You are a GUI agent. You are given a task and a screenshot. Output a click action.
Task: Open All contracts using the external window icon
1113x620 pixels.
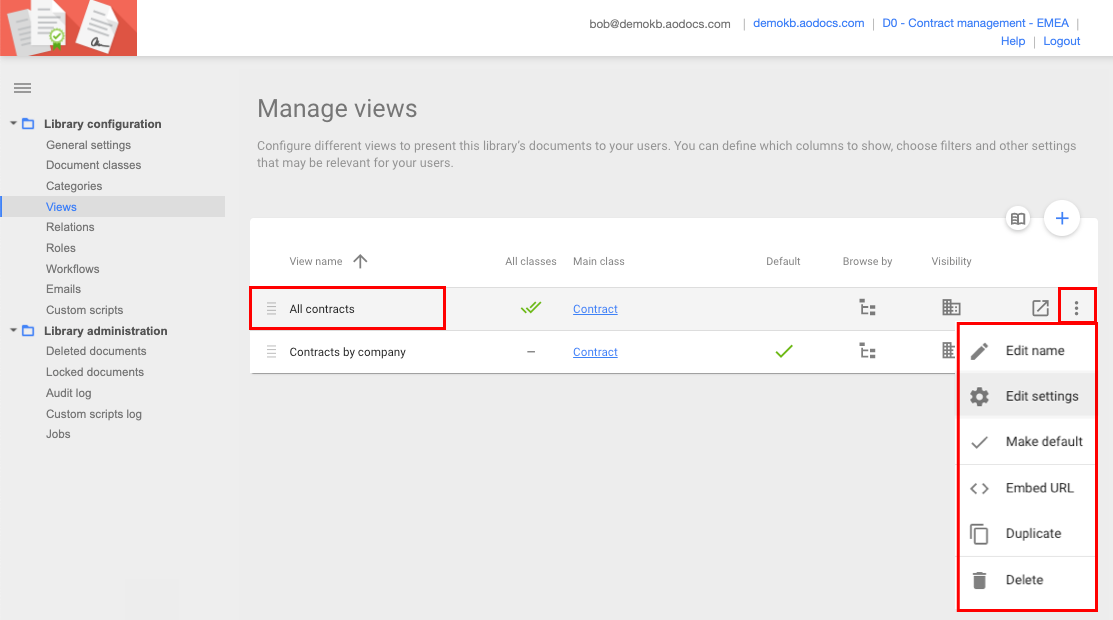(1039, 307)
